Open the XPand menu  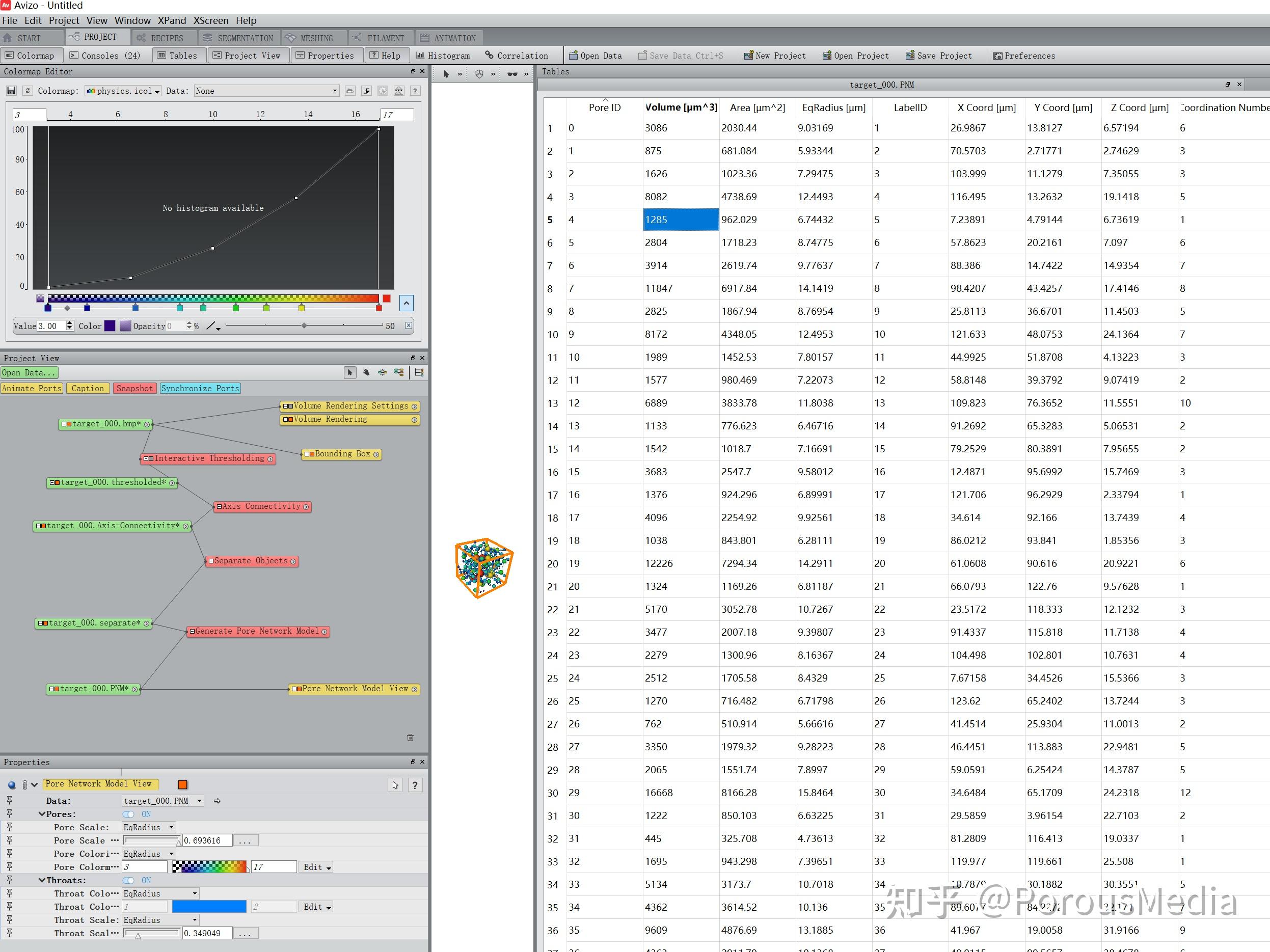click(x=172, y=20)
